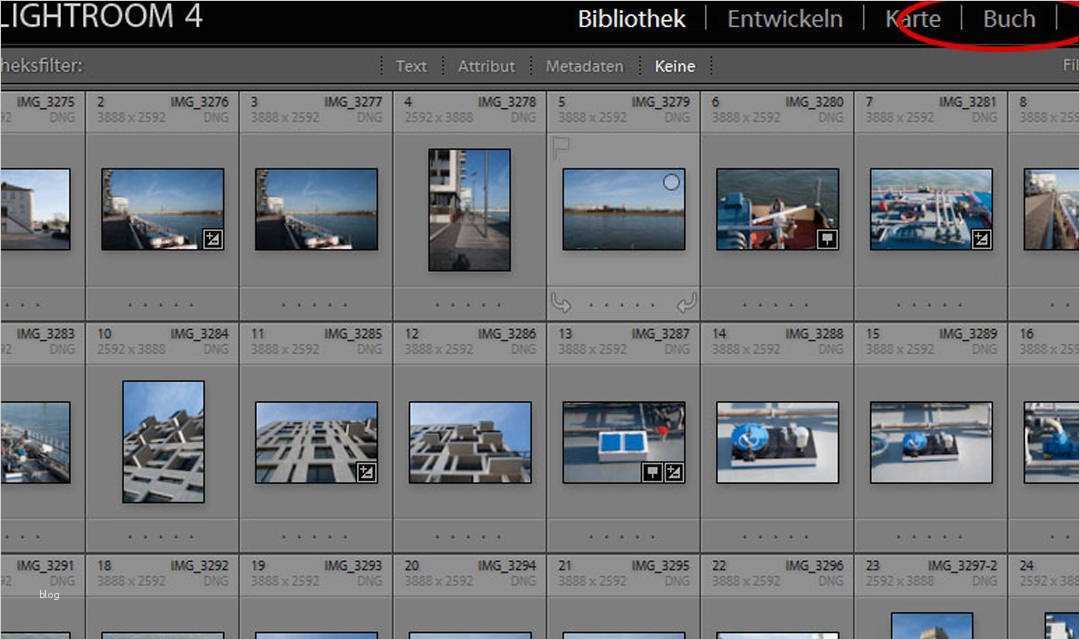Select Keine to disable filters
The image size is (1080, 640).
(674, 66)
